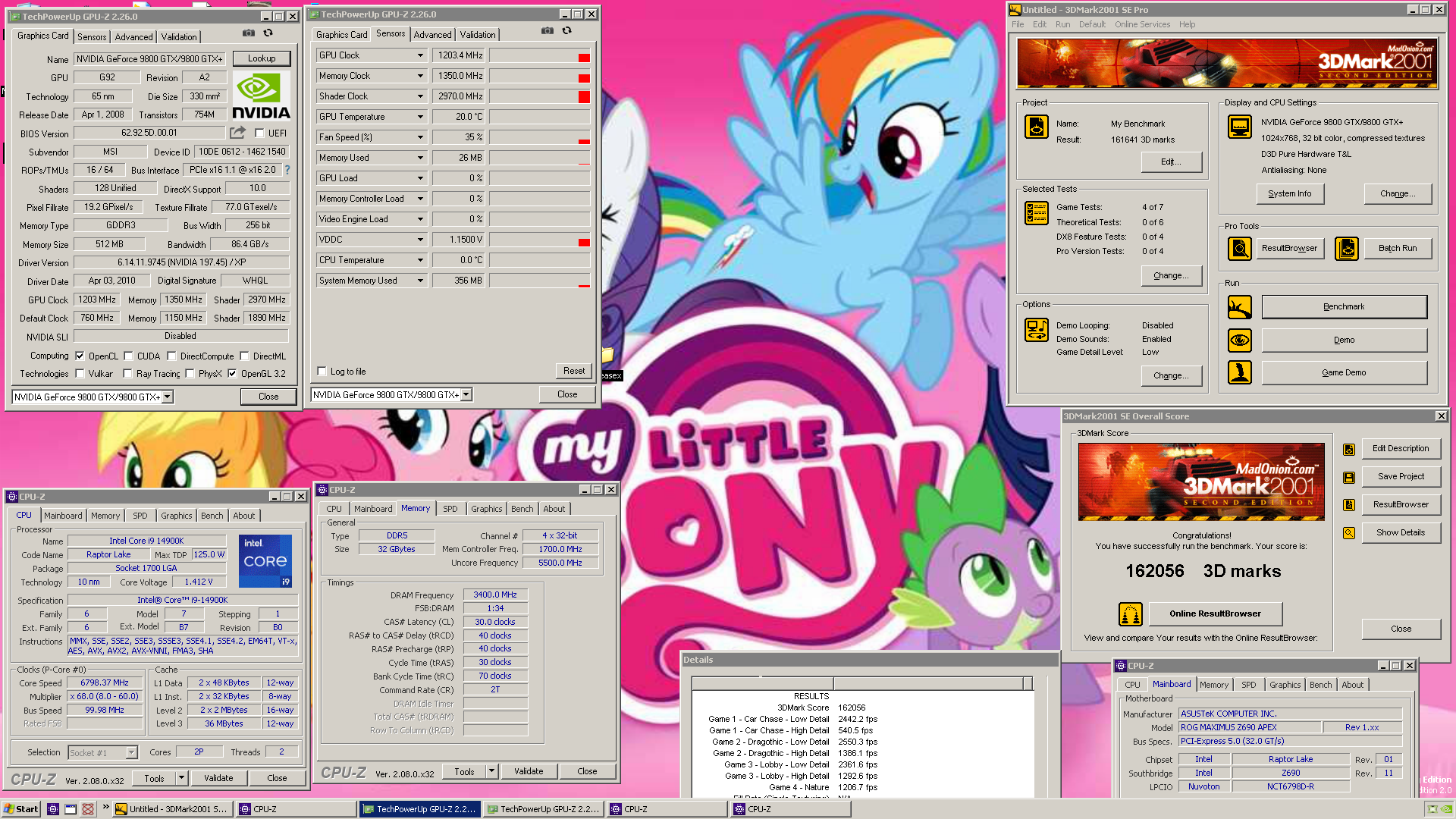The image size is (1456, 819).
Task: Open Tools dropdown arrow in left CPU-Z
Action: pos(181,778)
